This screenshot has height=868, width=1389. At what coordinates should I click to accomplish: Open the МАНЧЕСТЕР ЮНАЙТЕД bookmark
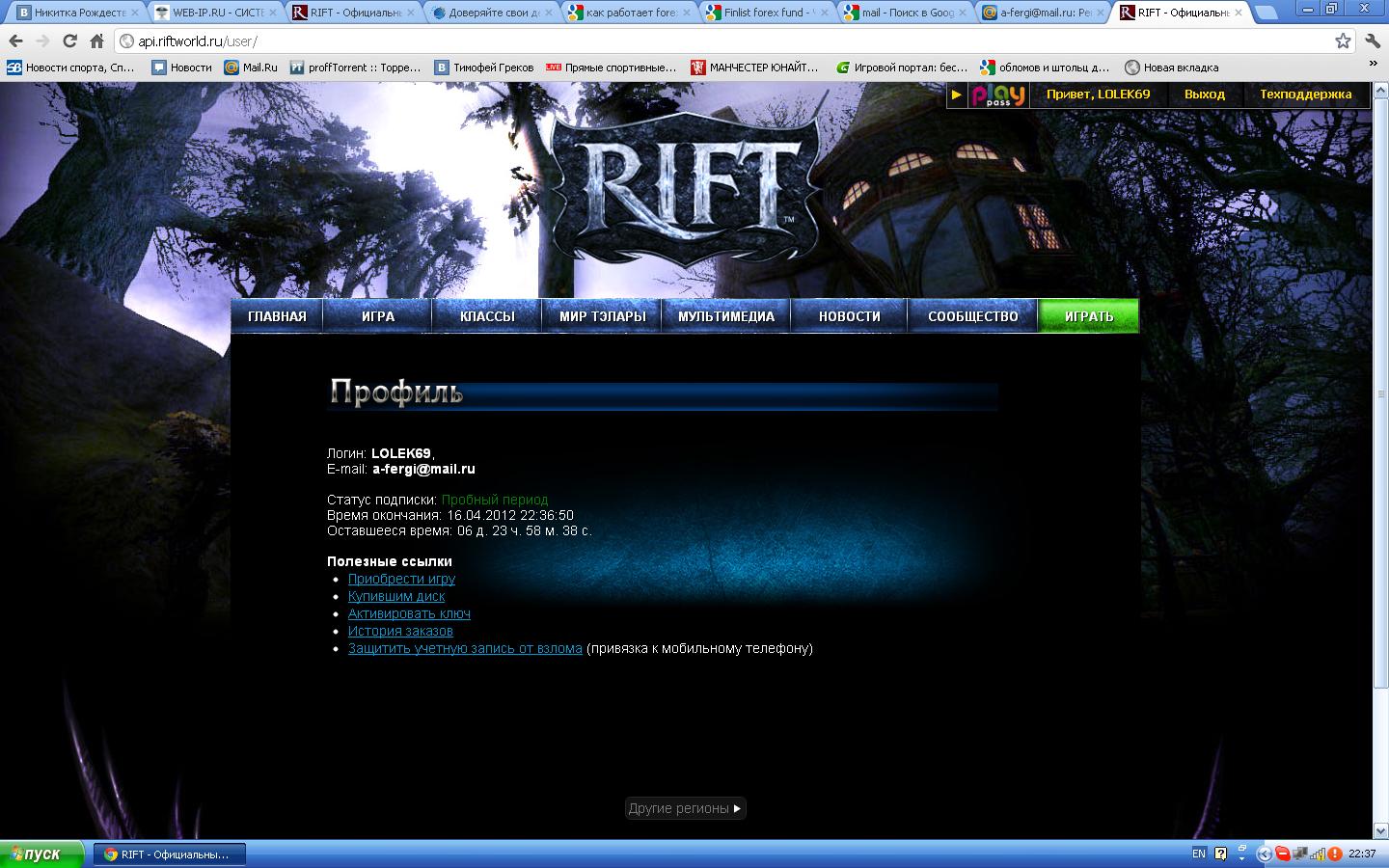755,68
